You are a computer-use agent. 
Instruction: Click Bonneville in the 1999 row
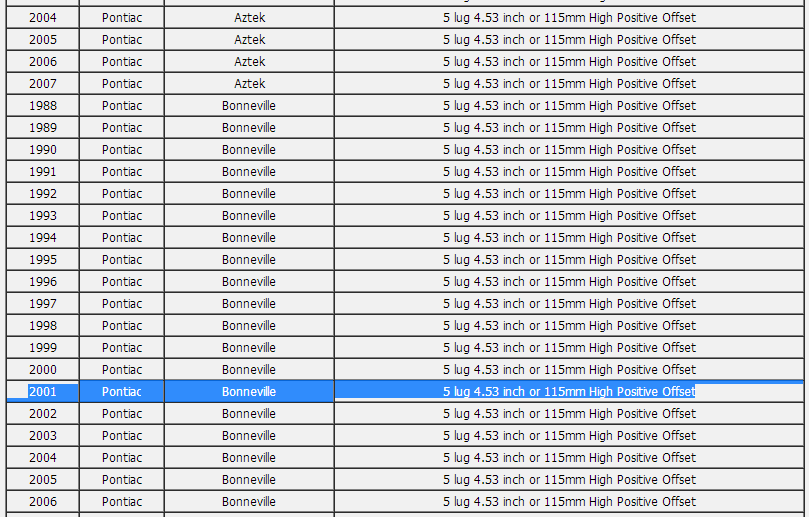[249, 348]
